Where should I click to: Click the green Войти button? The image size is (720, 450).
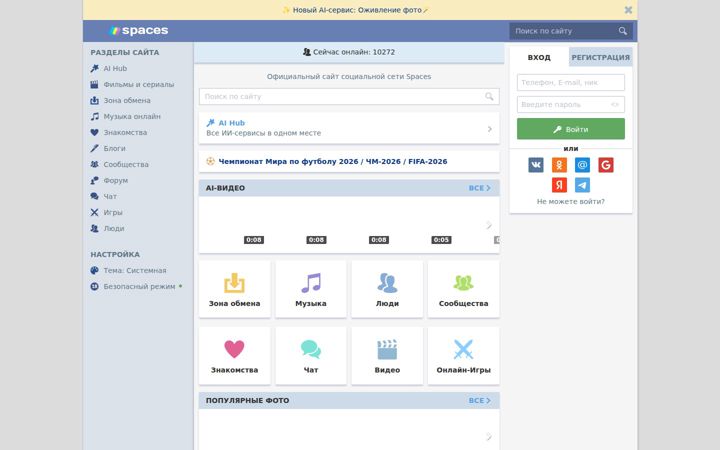tap(571, 129)
